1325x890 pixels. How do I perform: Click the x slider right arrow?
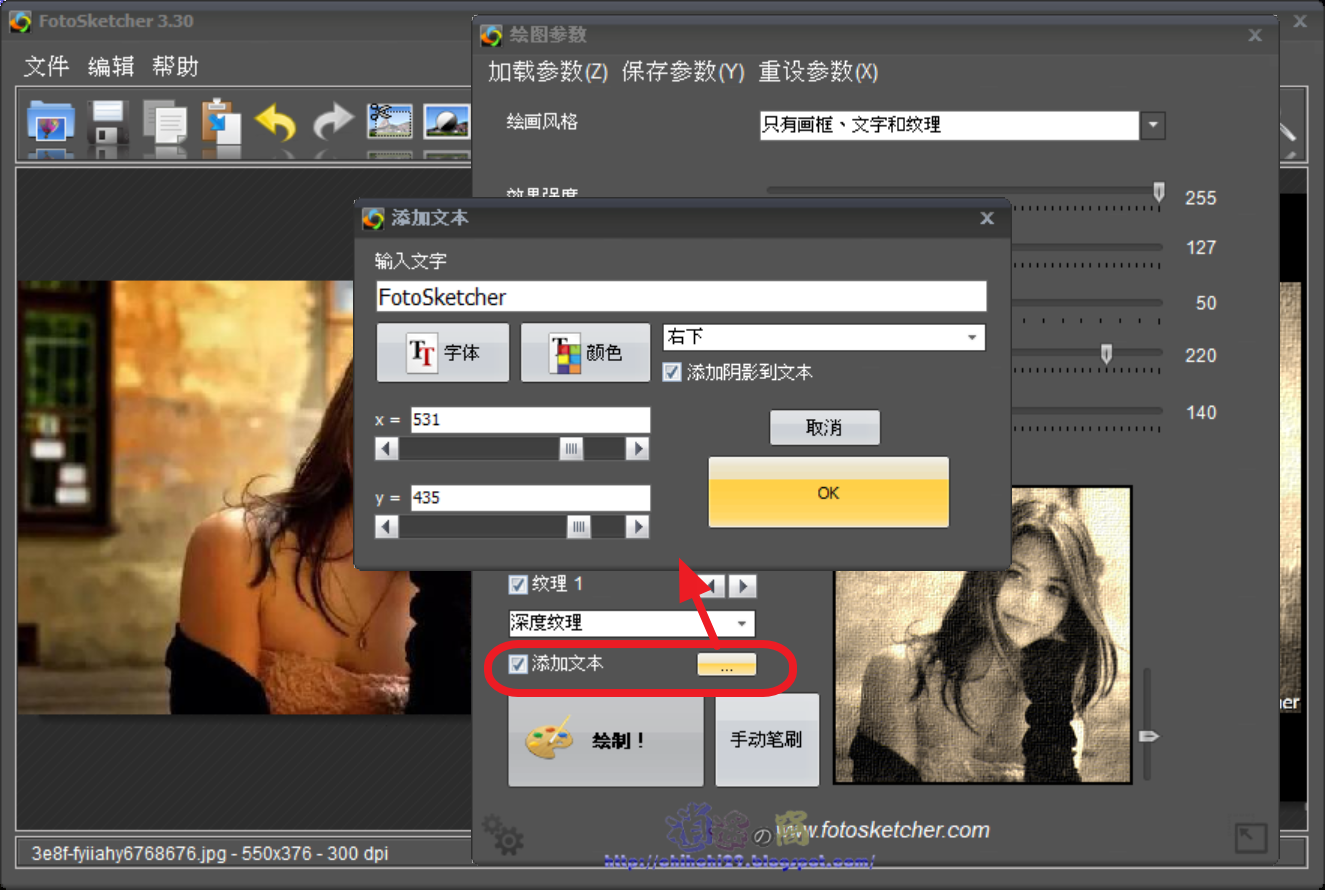(x=638, y=449)
